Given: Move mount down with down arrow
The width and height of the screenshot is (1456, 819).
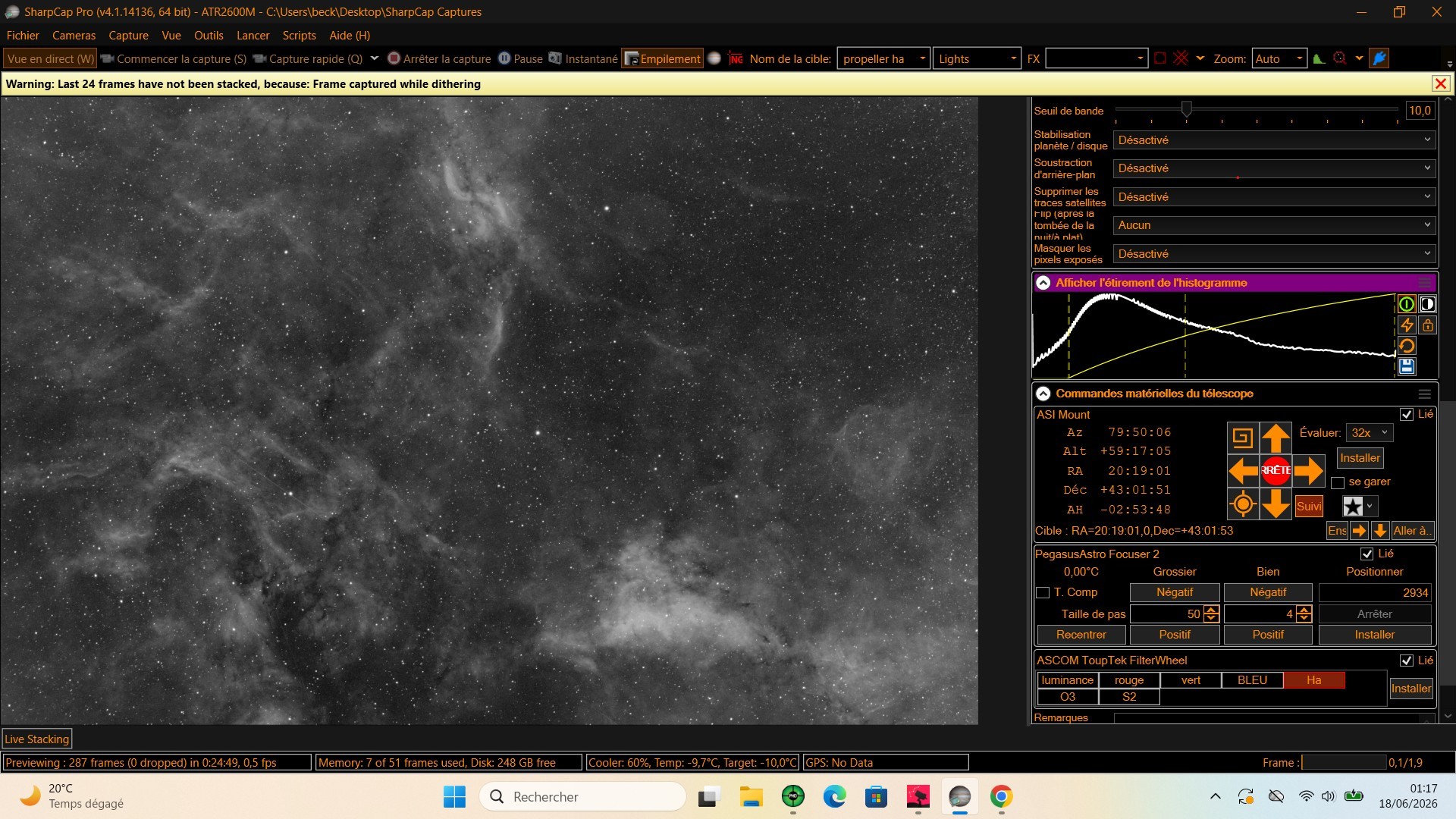Looking at the screenshot, I should tap(1276, 504).
